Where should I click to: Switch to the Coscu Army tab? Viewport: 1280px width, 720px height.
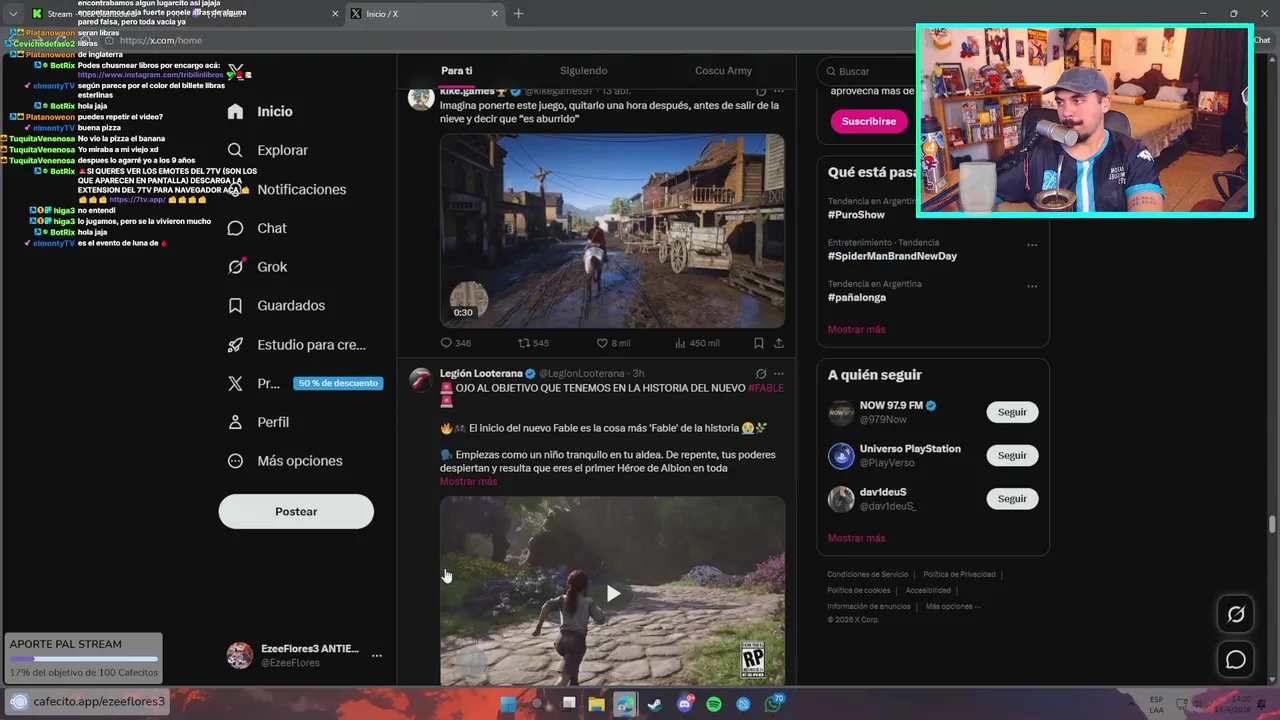[723, 71]
